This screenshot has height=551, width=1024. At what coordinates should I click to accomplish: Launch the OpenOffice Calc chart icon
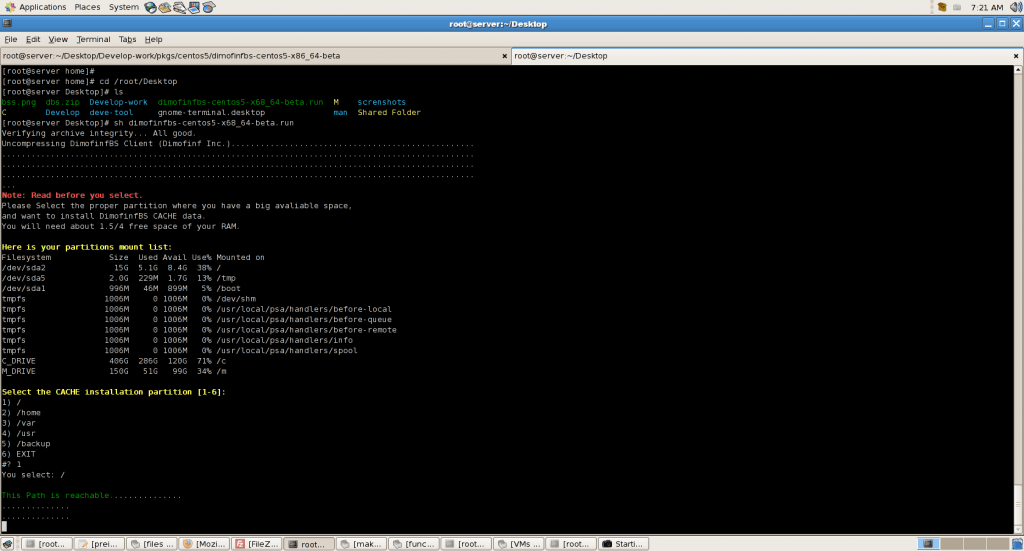[208, 7]
